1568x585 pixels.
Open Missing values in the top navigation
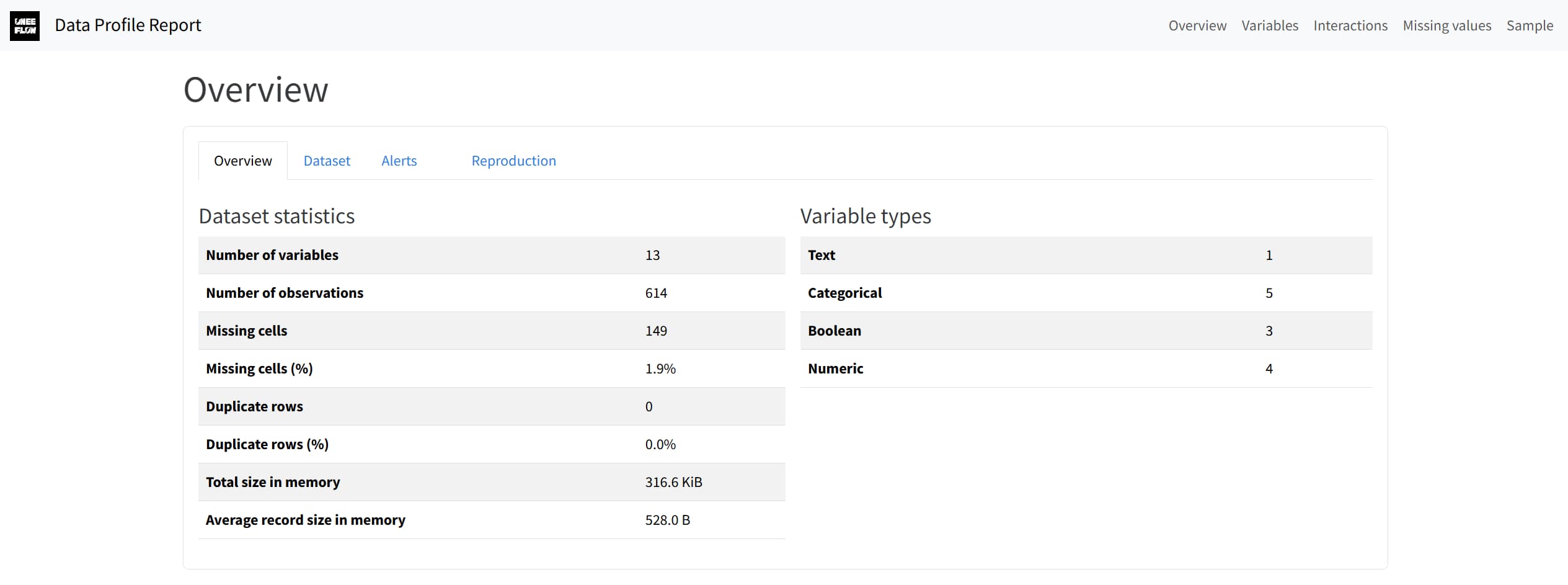(1447, 25)
